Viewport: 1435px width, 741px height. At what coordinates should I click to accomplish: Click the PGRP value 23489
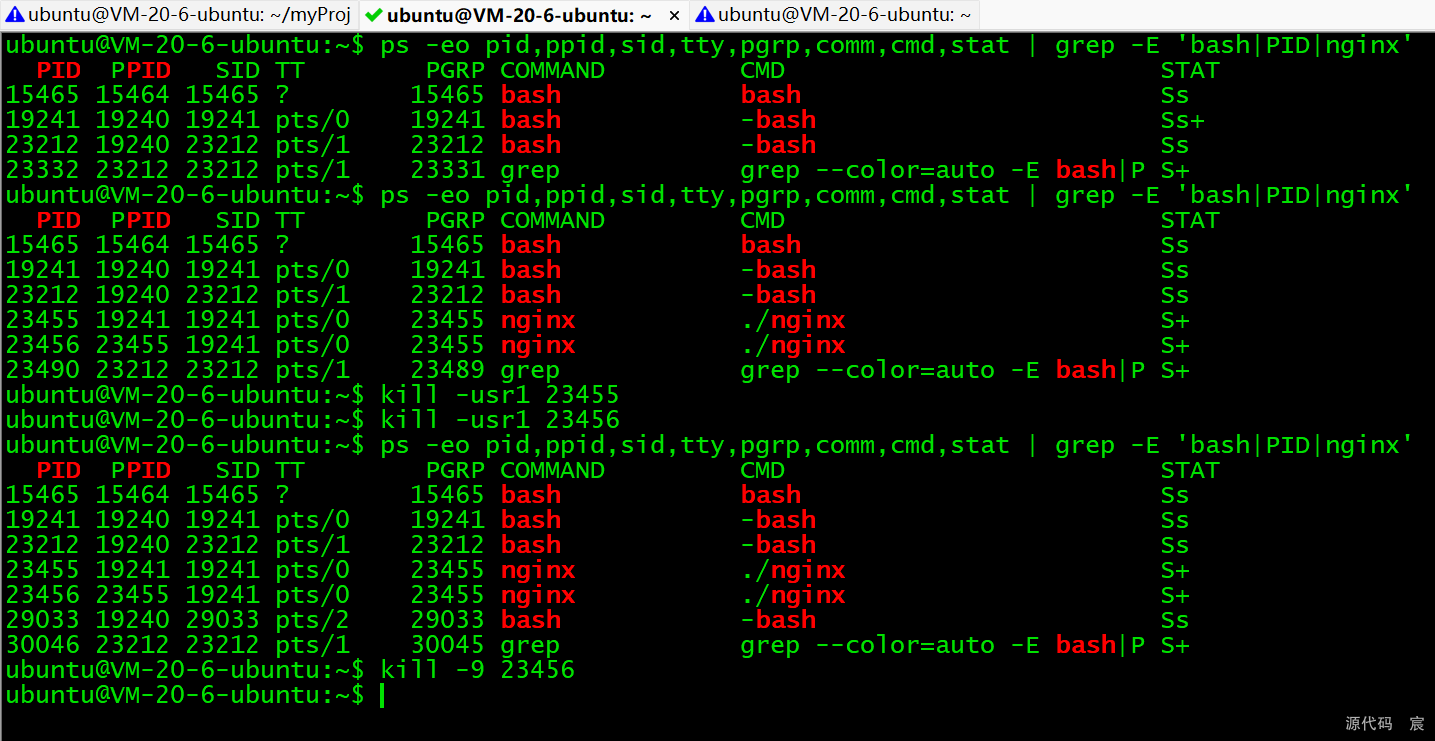tap(447, 370)
